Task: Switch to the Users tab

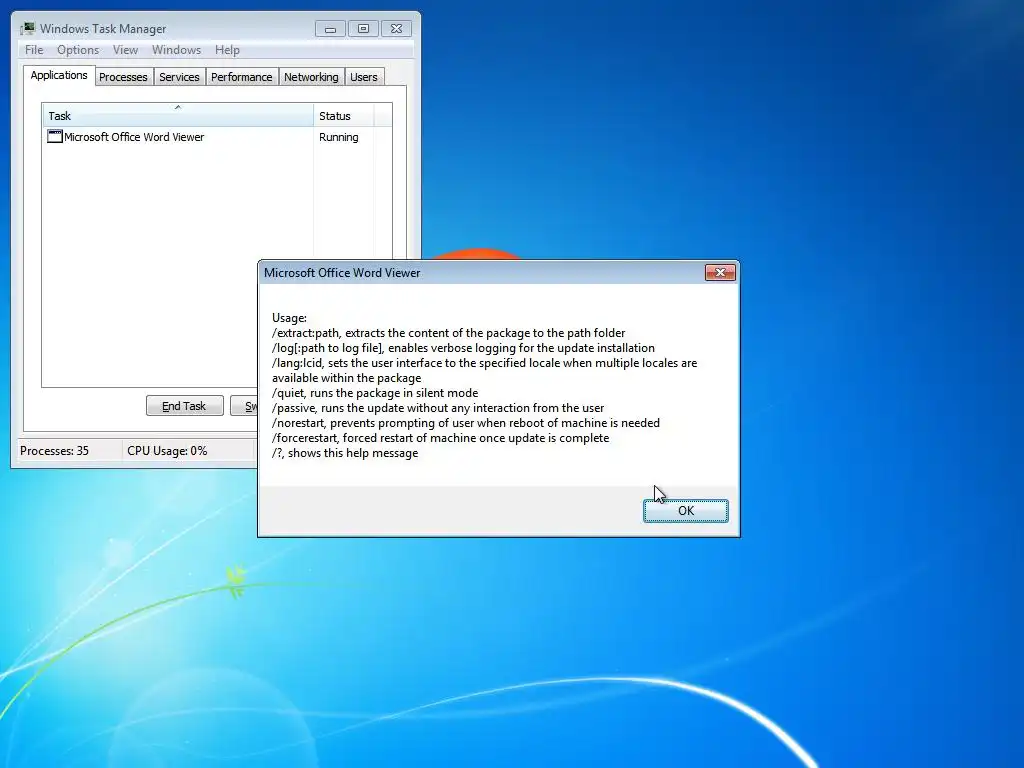Action: coord(364,77)
